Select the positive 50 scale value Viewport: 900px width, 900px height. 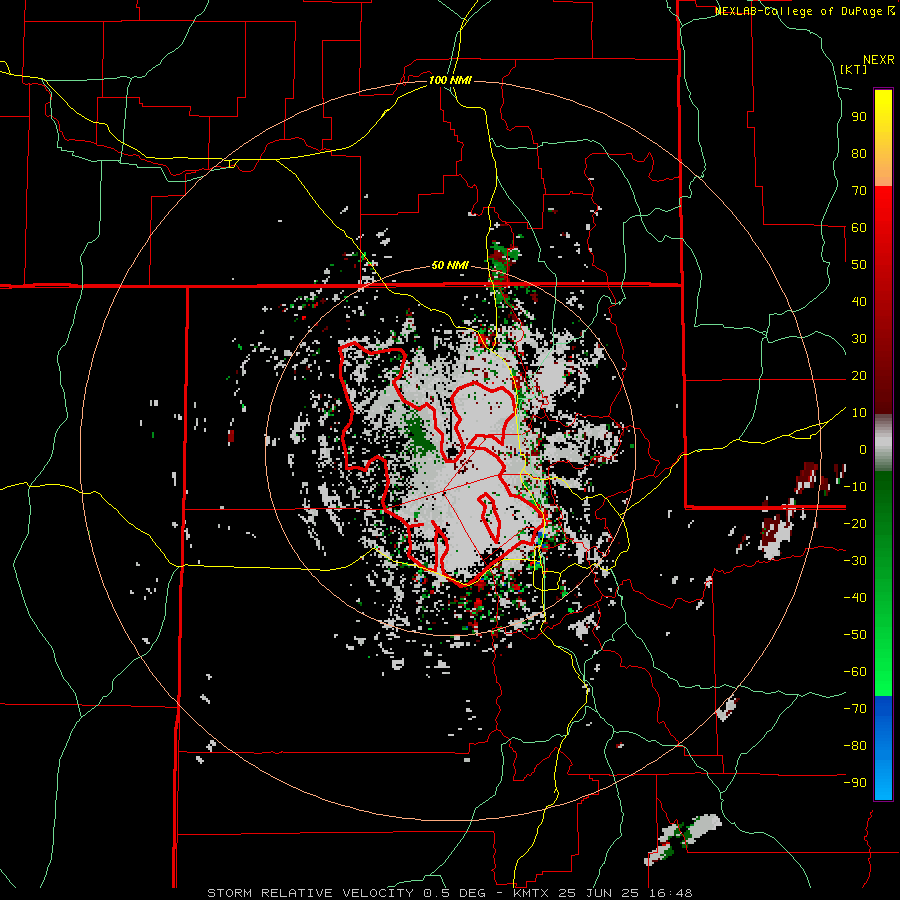coord(859,265)
